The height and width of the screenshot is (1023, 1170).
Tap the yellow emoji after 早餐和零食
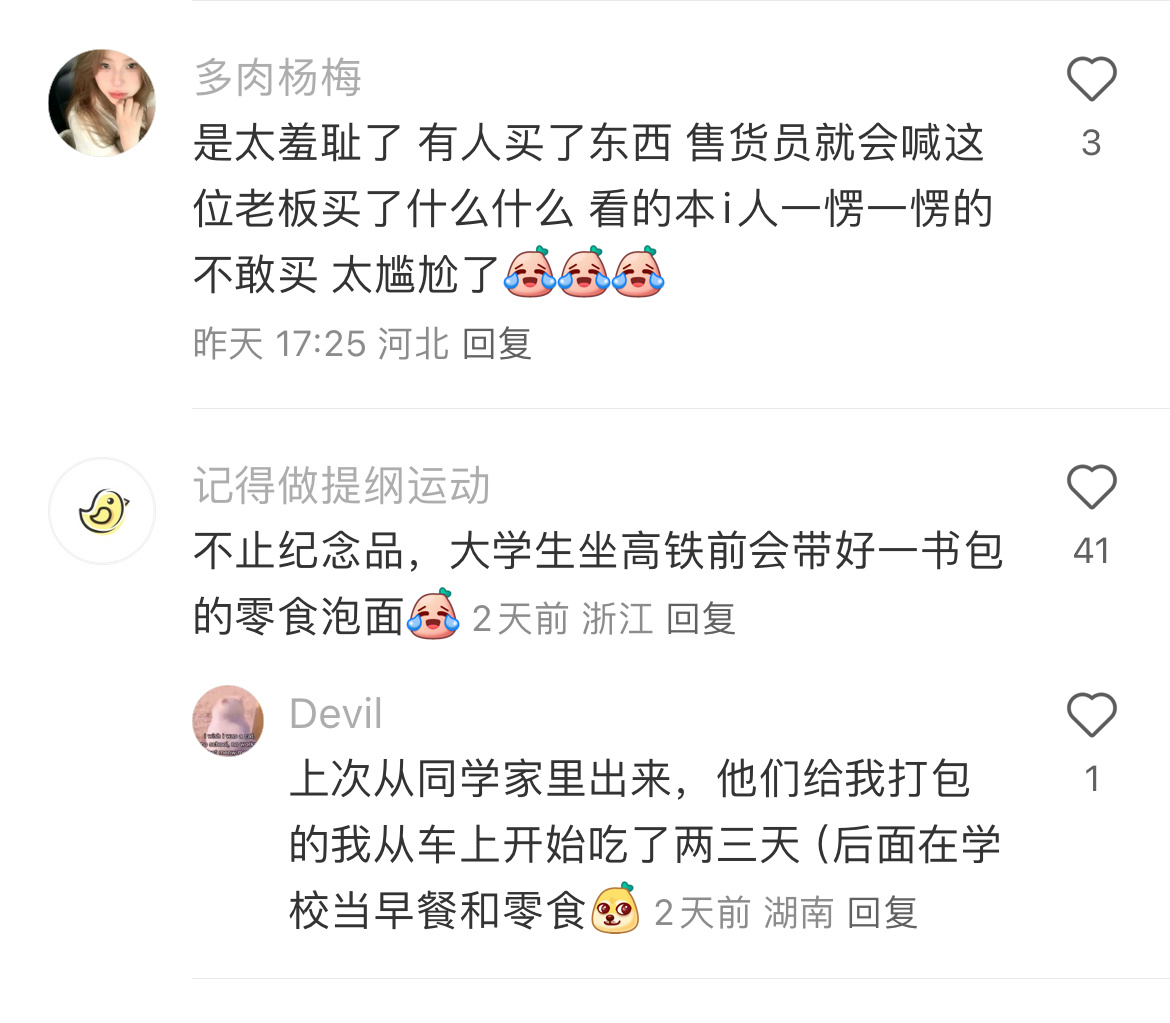[x=615, y=908]
